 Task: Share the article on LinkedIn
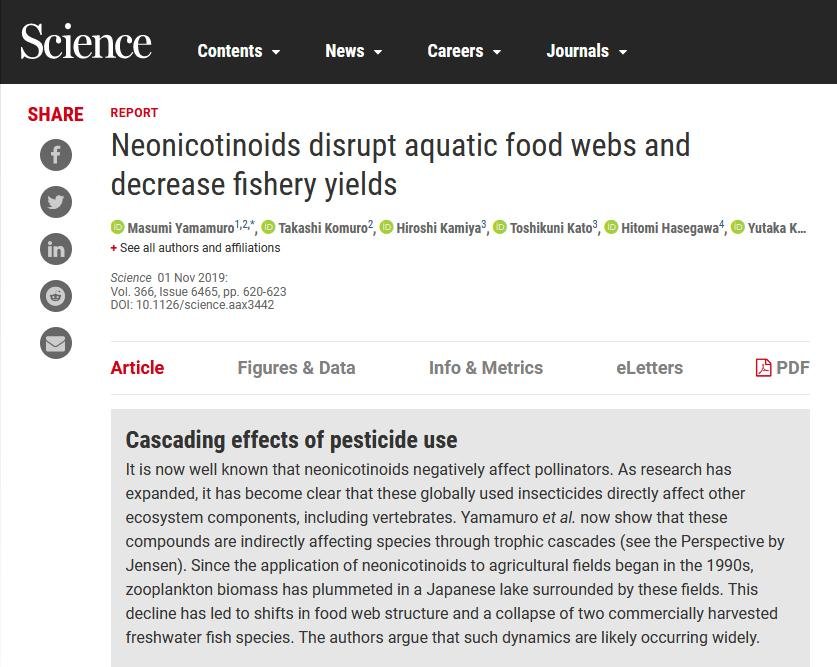pos(56,249)
